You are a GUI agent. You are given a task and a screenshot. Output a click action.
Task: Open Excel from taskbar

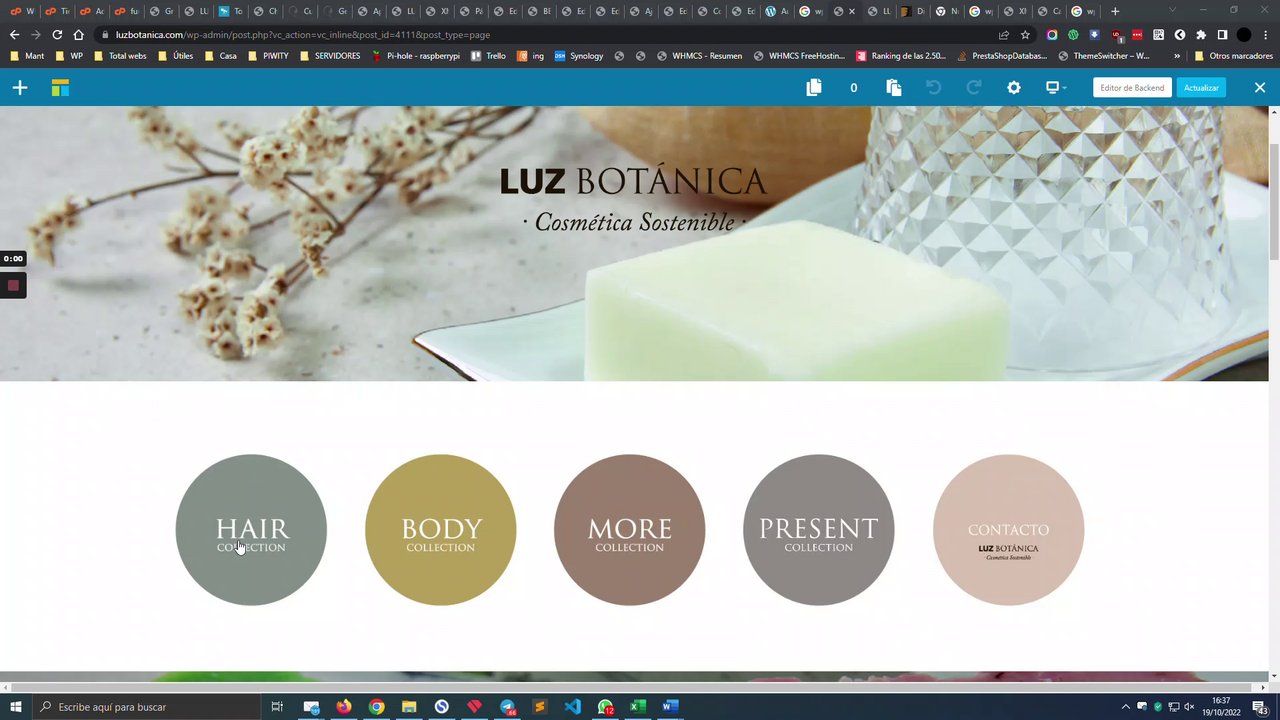[x=637, y=707]
